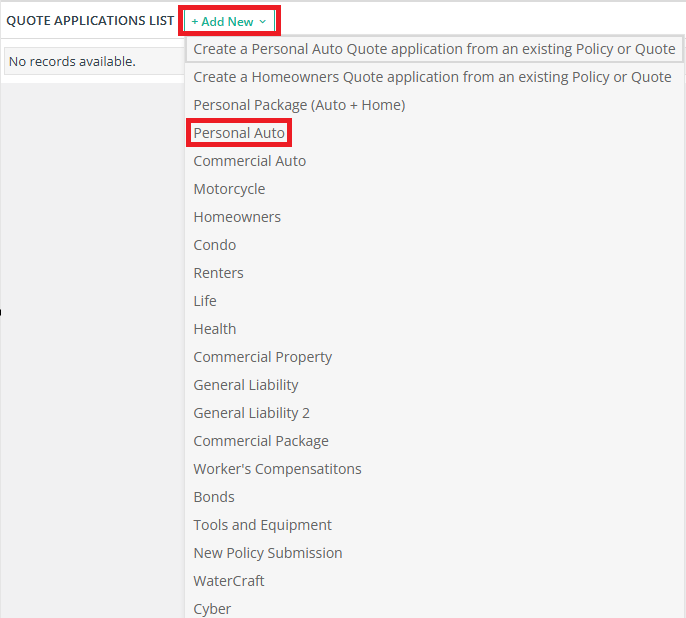Image resolution: width=686 pixels, height=618 pixels.
Task: Choose Condo in the dropdown
Action: click(215, 245)
